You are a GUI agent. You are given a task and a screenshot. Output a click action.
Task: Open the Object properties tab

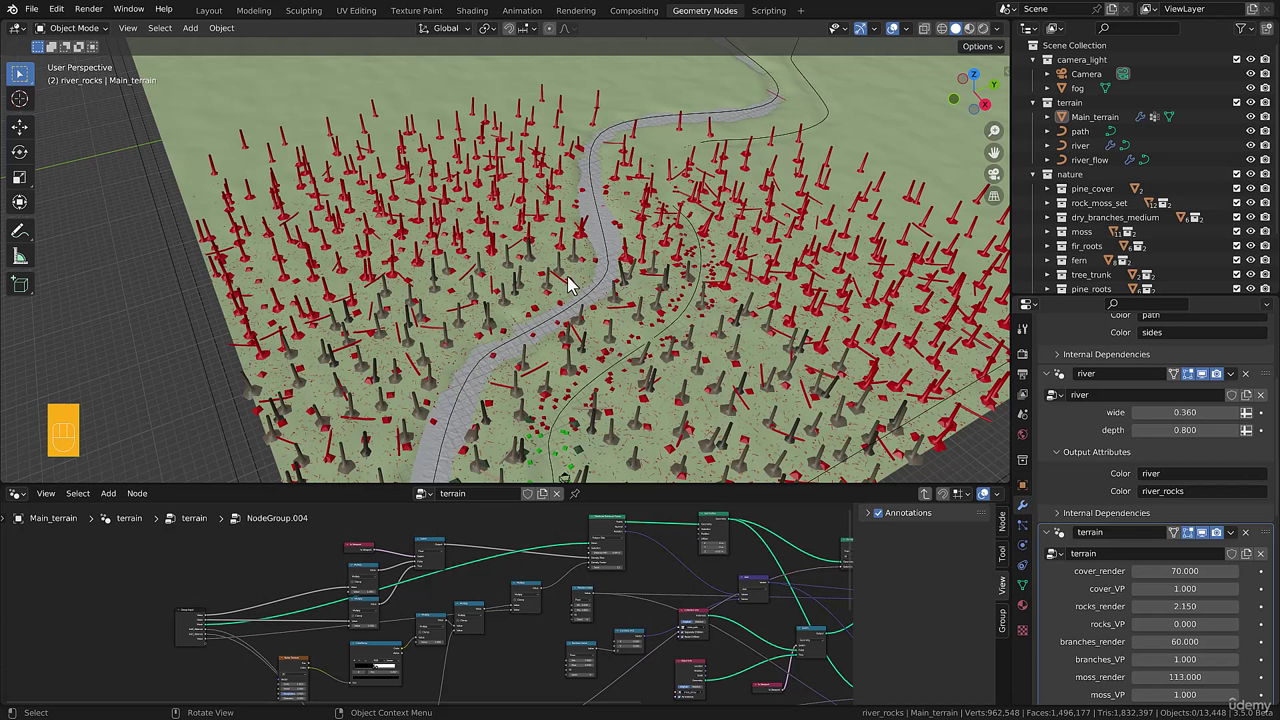click(1022, 485)
